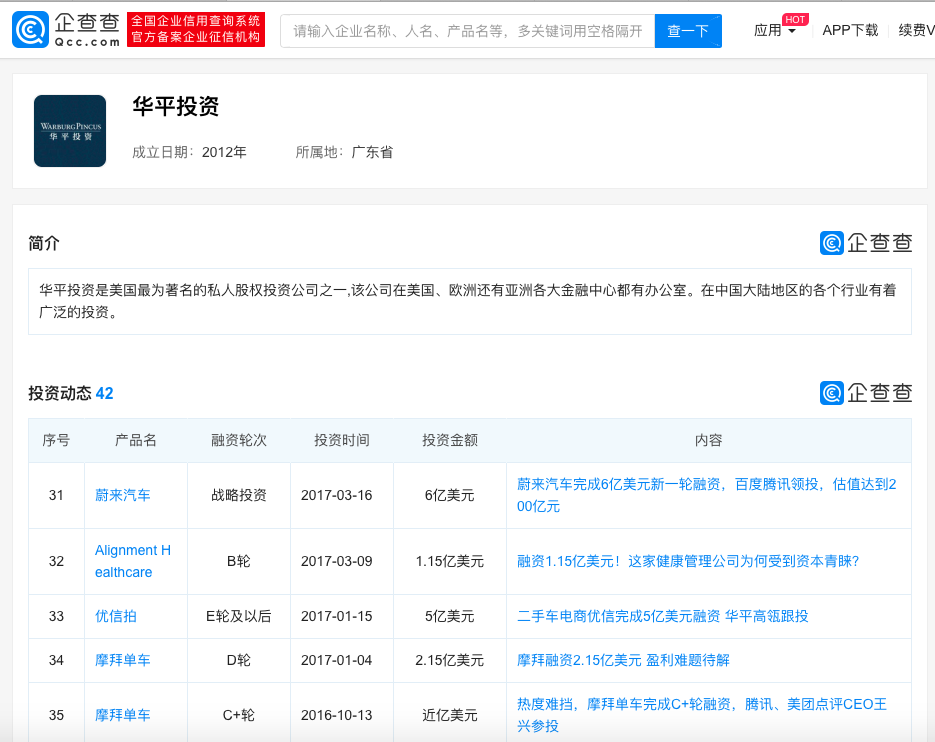935x742 pixels.
Task: Click the row number 33 cell
Action: point(56,616)
